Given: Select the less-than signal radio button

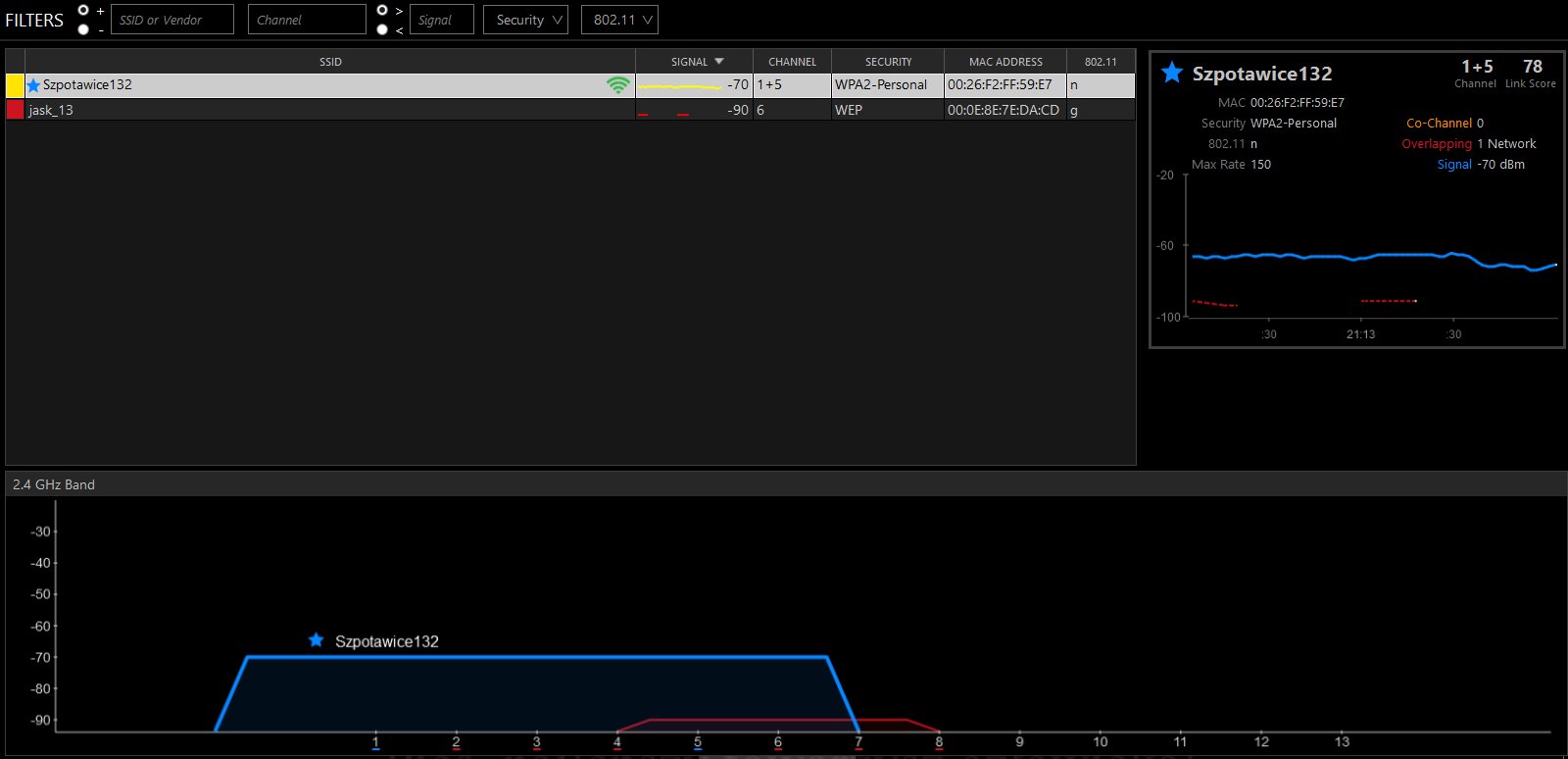Looking at the screenshot, I should point(382,29).
